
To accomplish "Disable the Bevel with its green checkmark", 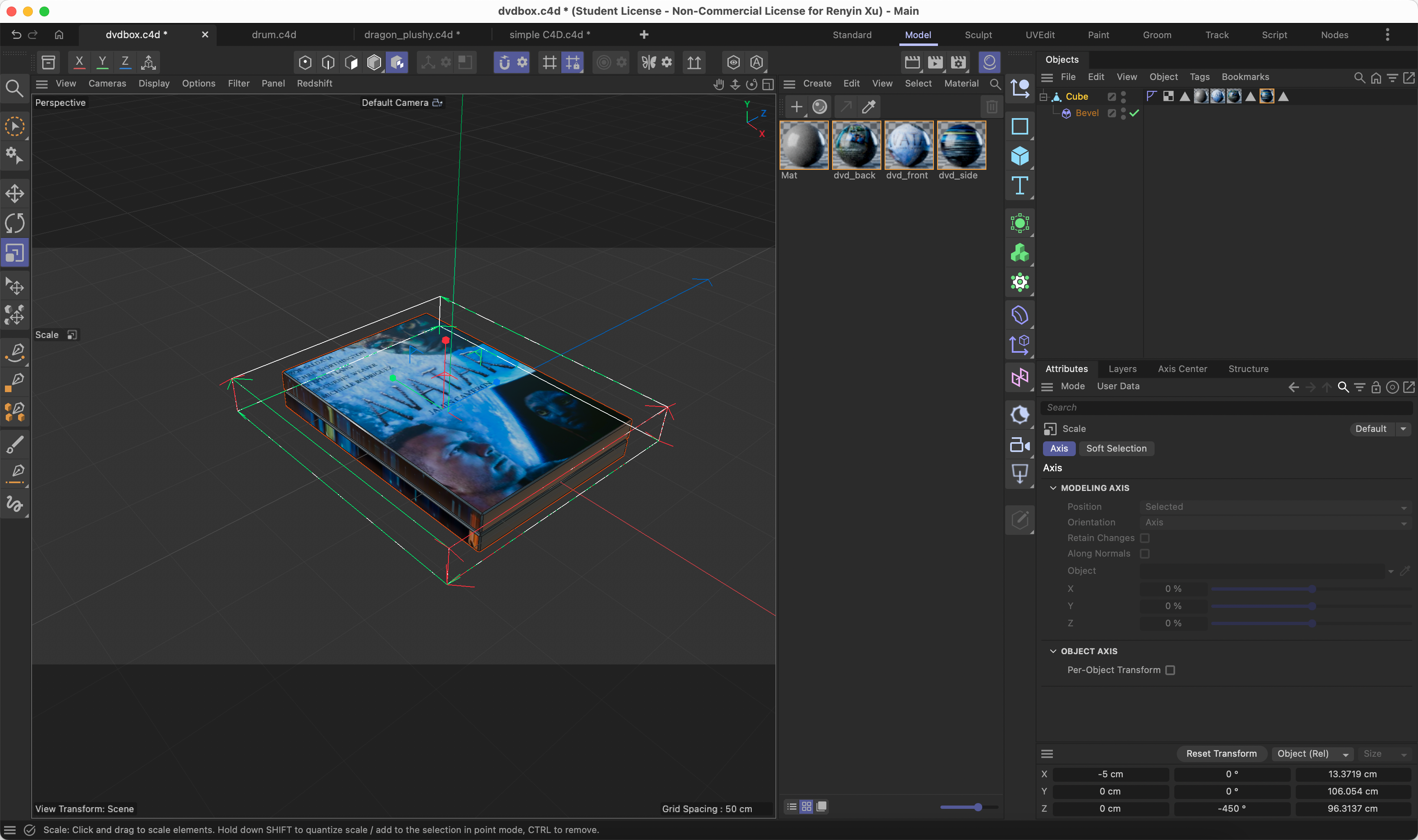I will [1134, 113].
